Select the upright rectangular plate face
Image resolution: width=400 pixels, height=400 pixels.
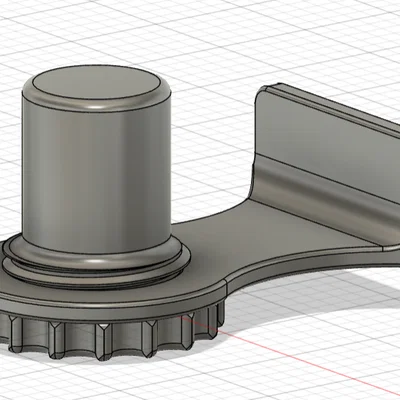(328, 147)
